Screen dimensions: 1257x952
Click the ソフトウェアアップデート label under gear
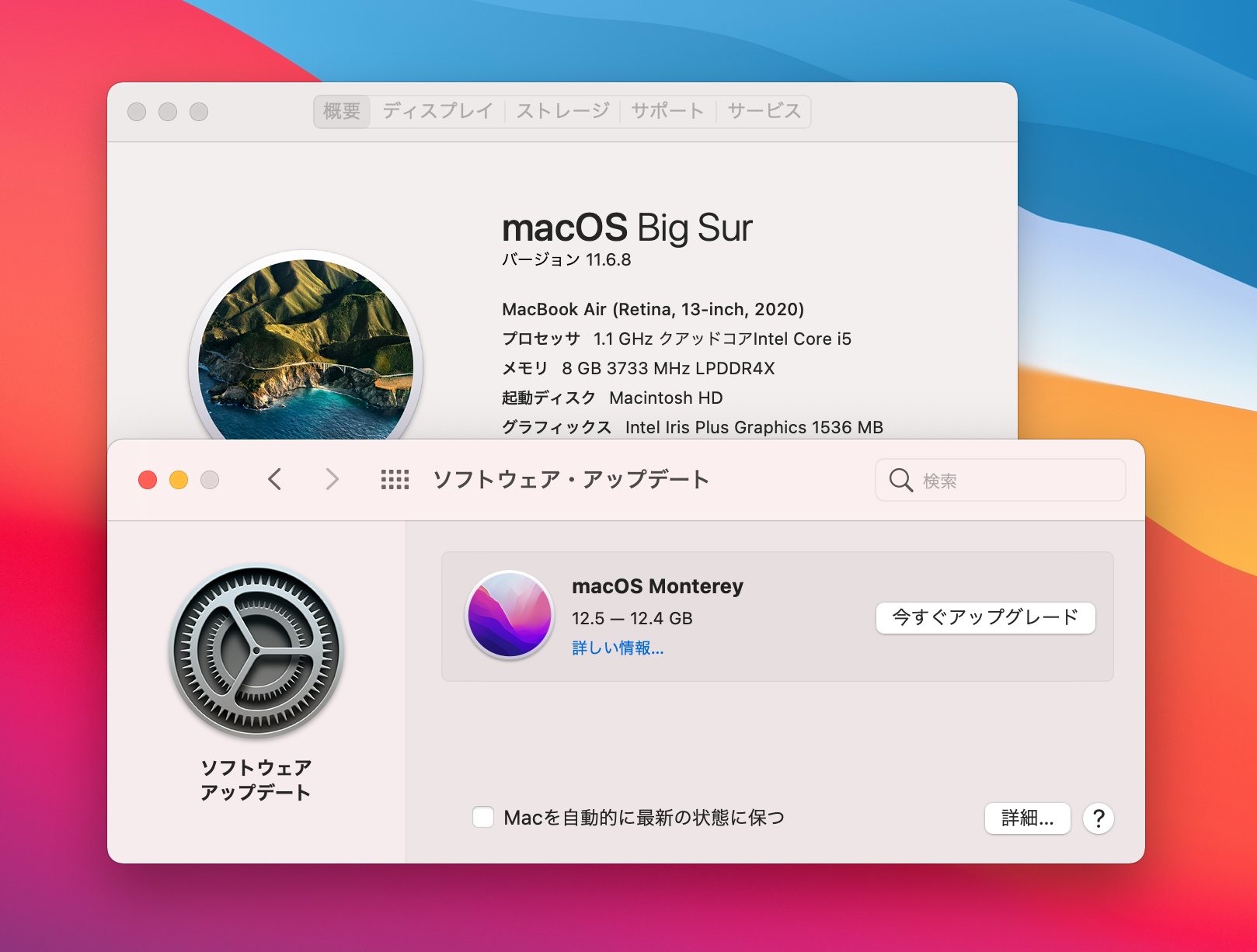click(x=256, y=780)
